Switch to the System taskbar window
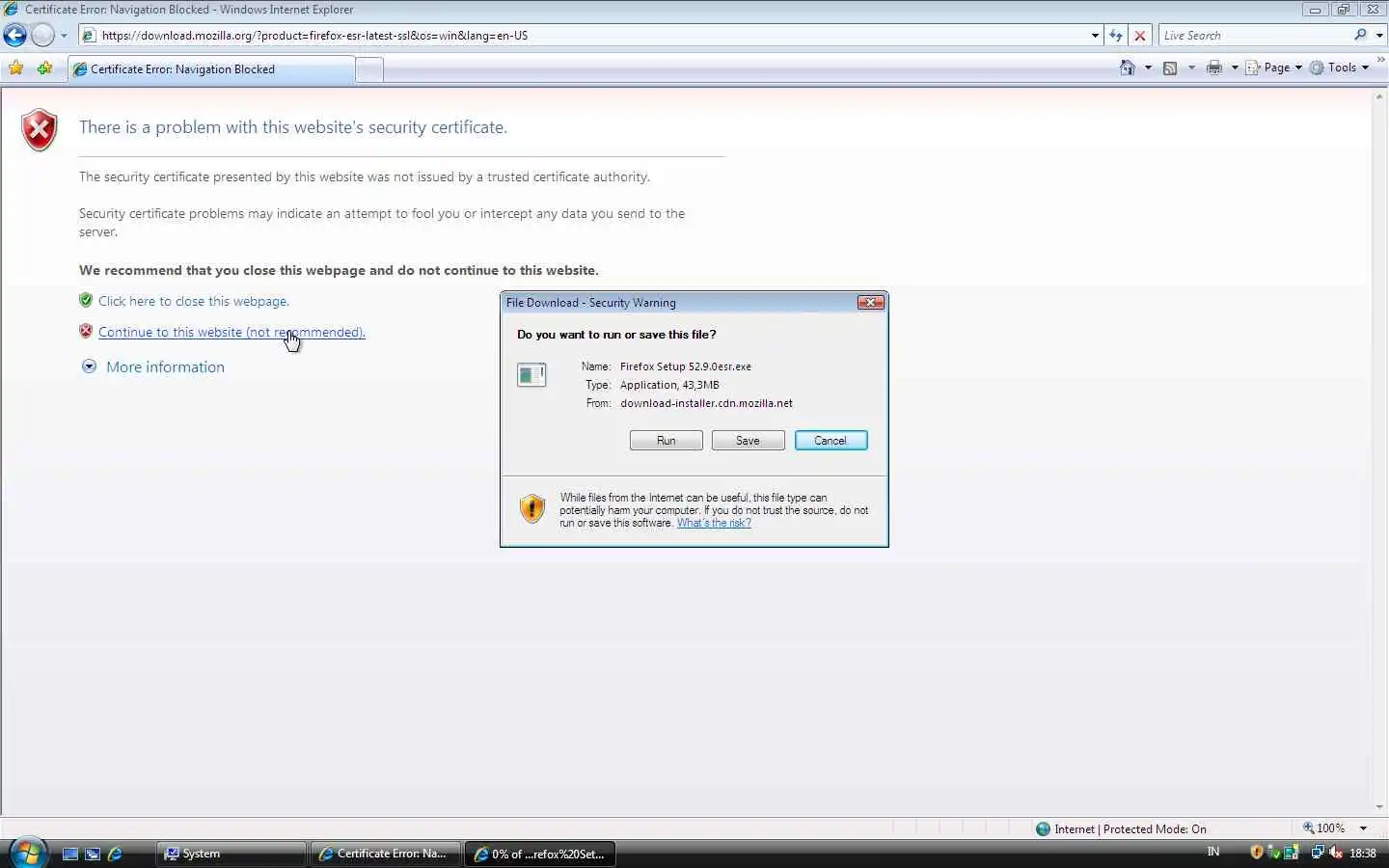 (231, 854)
